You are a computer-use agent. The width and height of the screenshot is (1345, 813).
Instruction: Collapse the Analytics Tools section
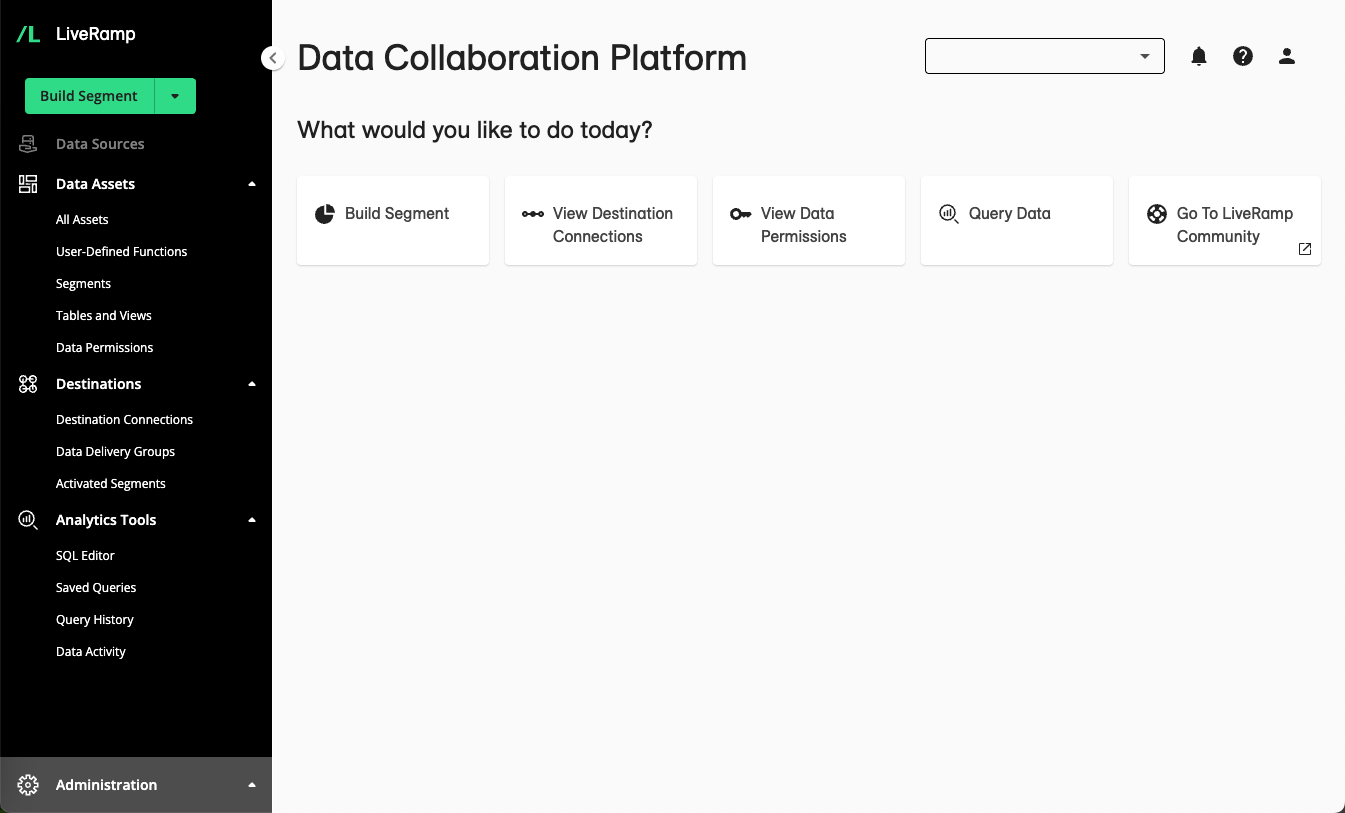pyautogui.click(x=252, y=520)
